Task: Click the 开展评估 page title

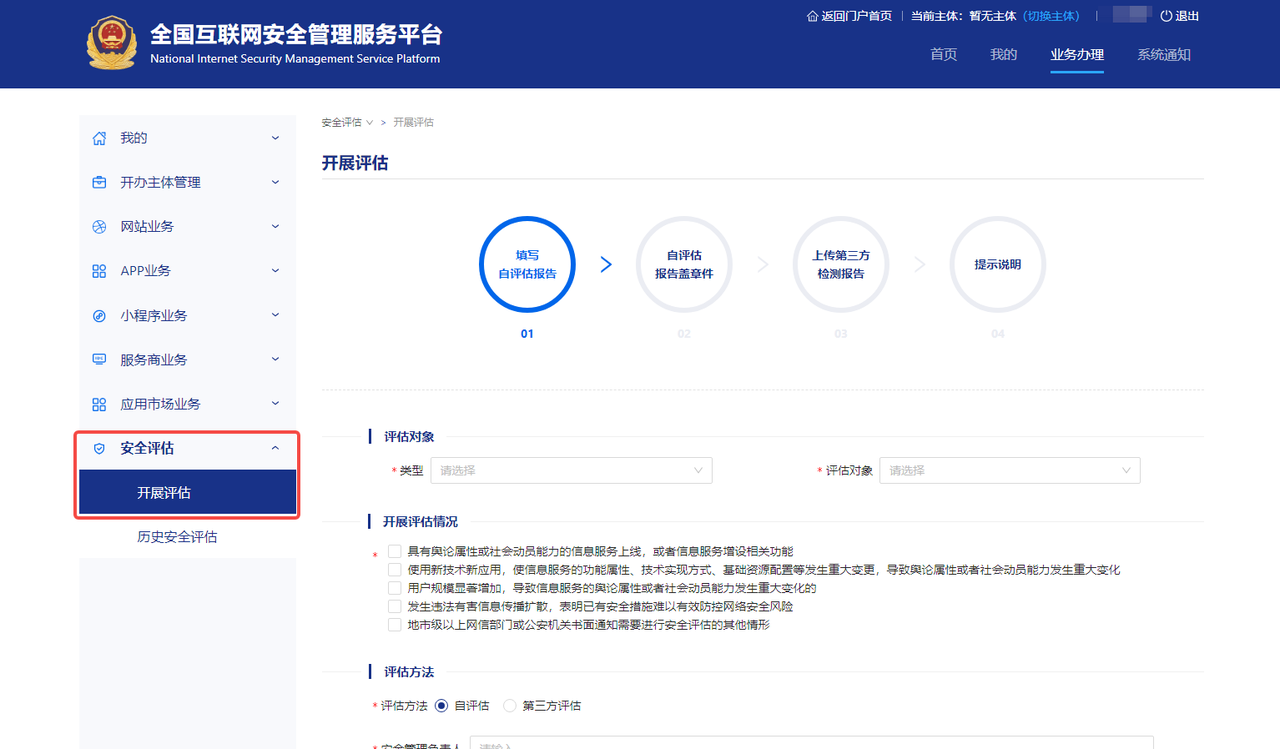Action: pyautogui.click(x=355, y=163)
